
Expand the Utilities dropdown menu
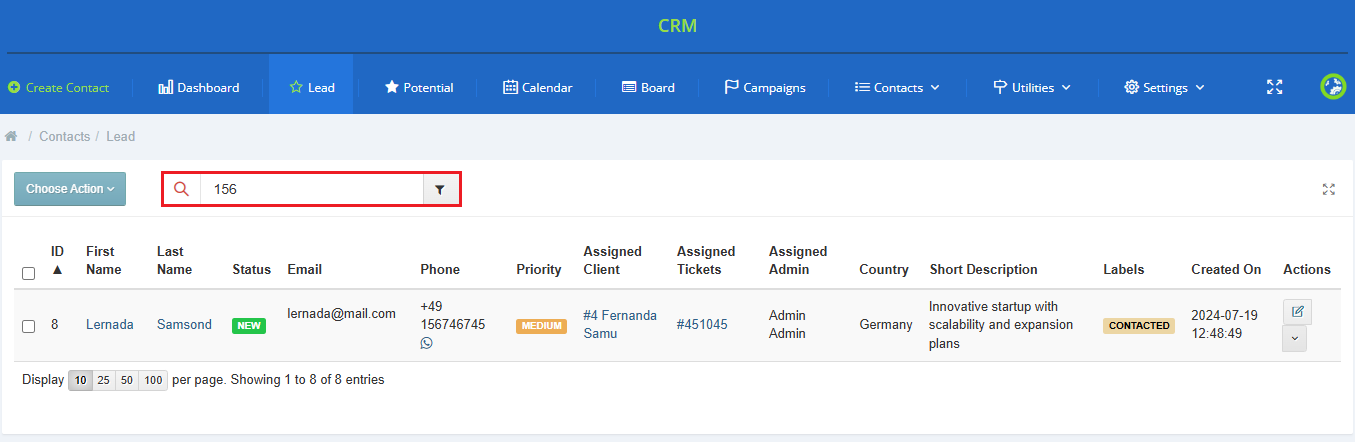pos(1032,88)
